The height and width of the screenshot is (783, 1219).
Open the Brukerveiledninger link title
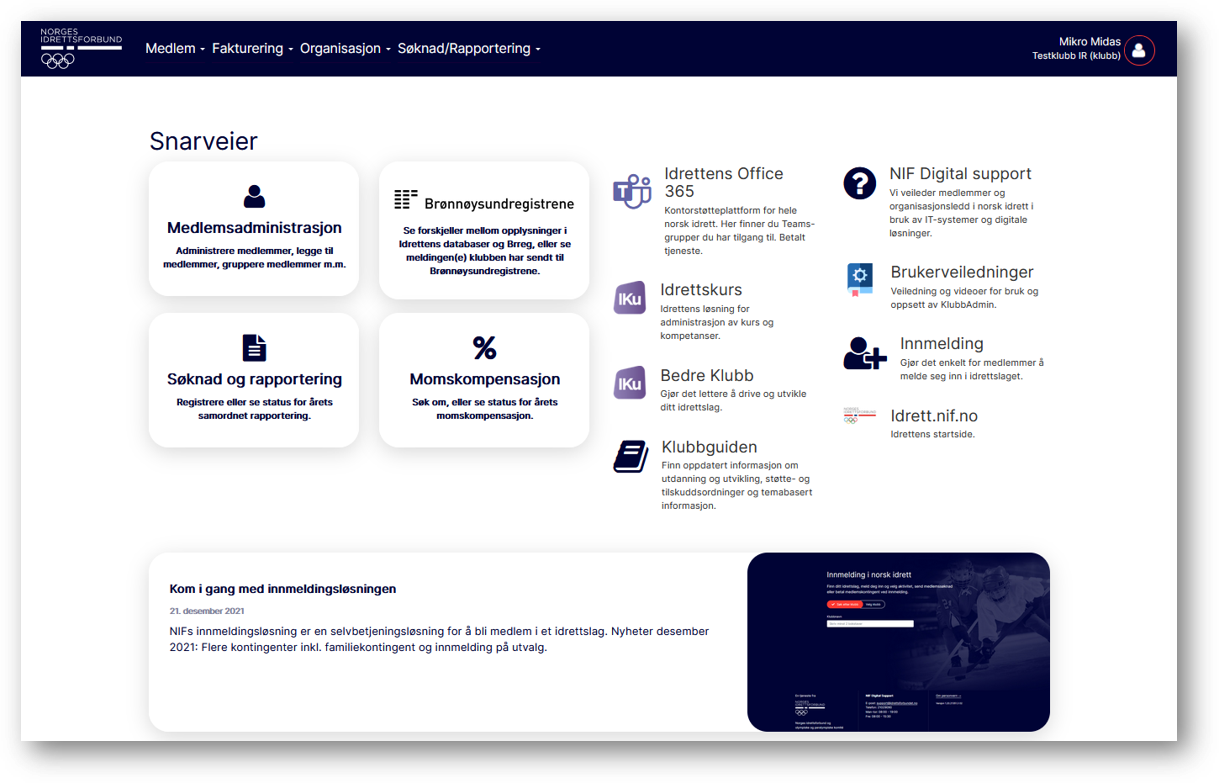click(962, 272)
